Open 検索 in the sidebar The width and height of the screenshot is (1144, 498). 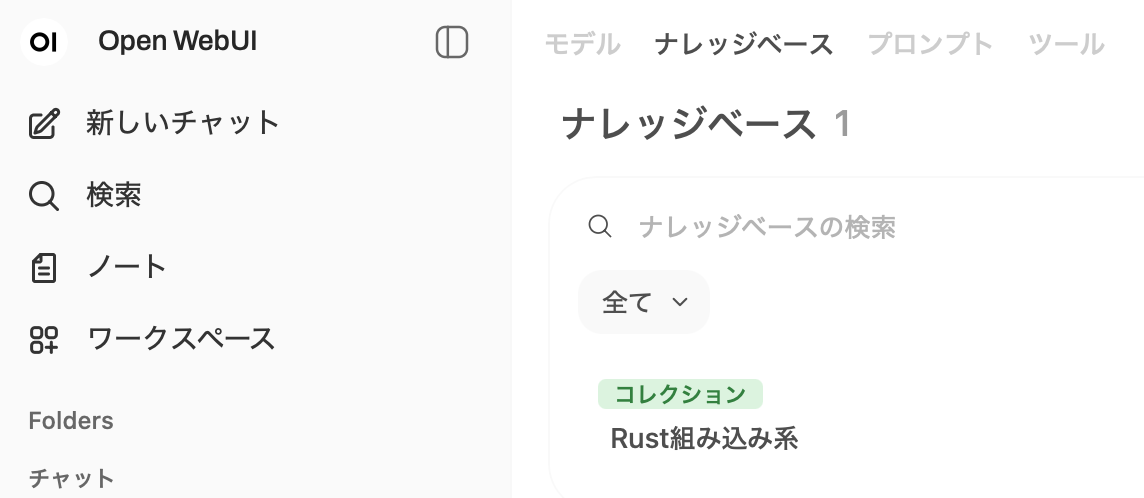tap(114, 196)
